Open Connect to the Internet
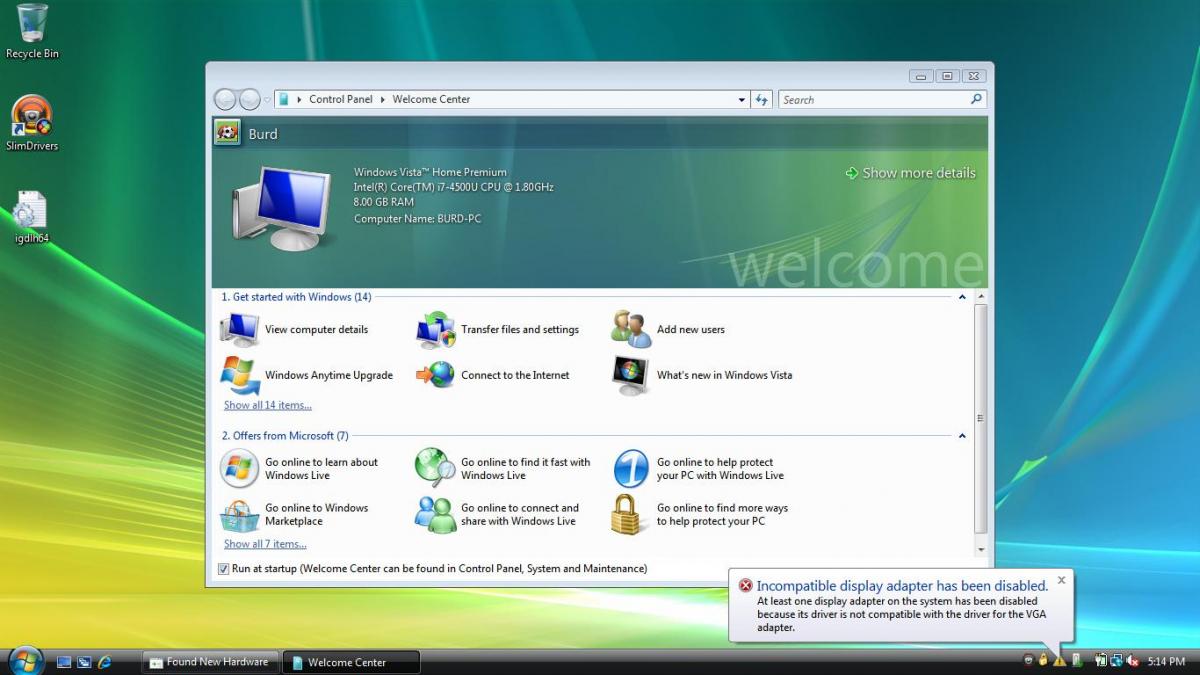The height and width of the screenshot is (675, 1200). [x=492, y=375]
